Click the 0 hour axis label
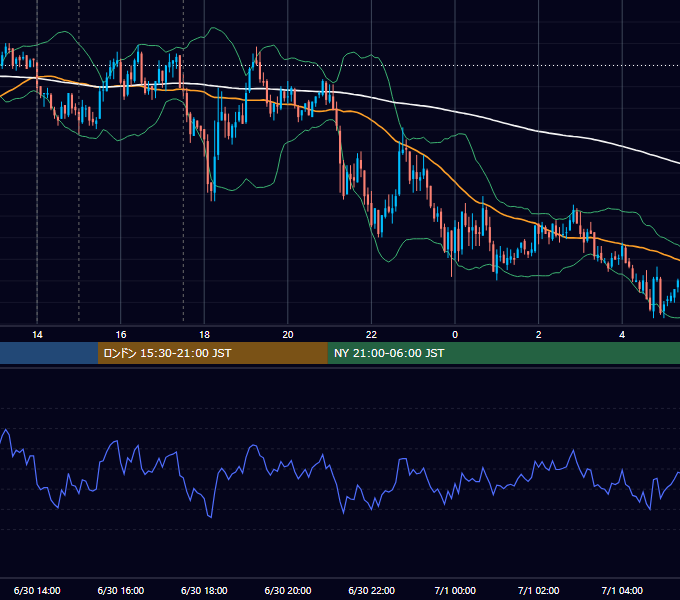Viewport: 680px width, 600px height. pos(455,335)
